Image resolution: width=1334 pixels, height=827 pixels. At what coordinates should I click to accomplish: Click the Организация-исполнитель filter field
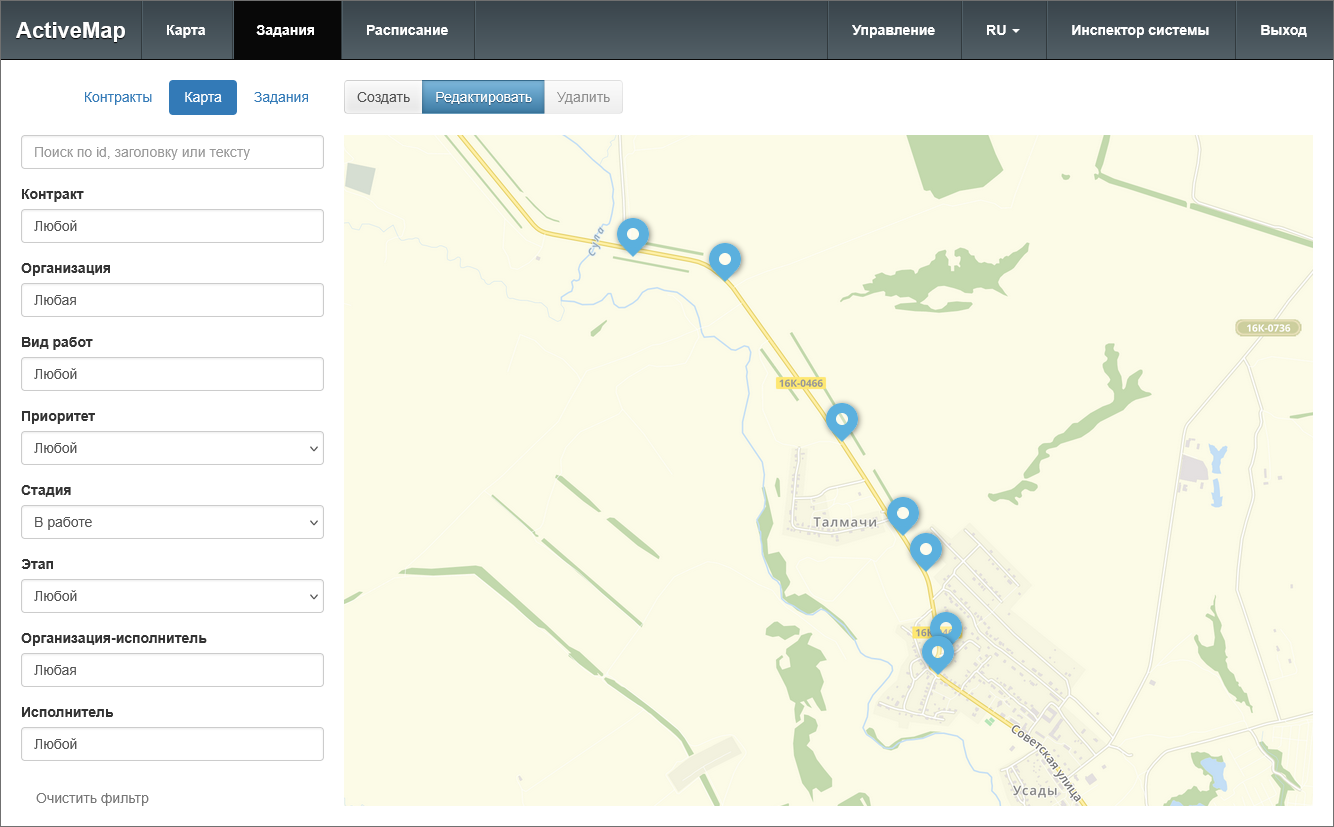[172, 670]
